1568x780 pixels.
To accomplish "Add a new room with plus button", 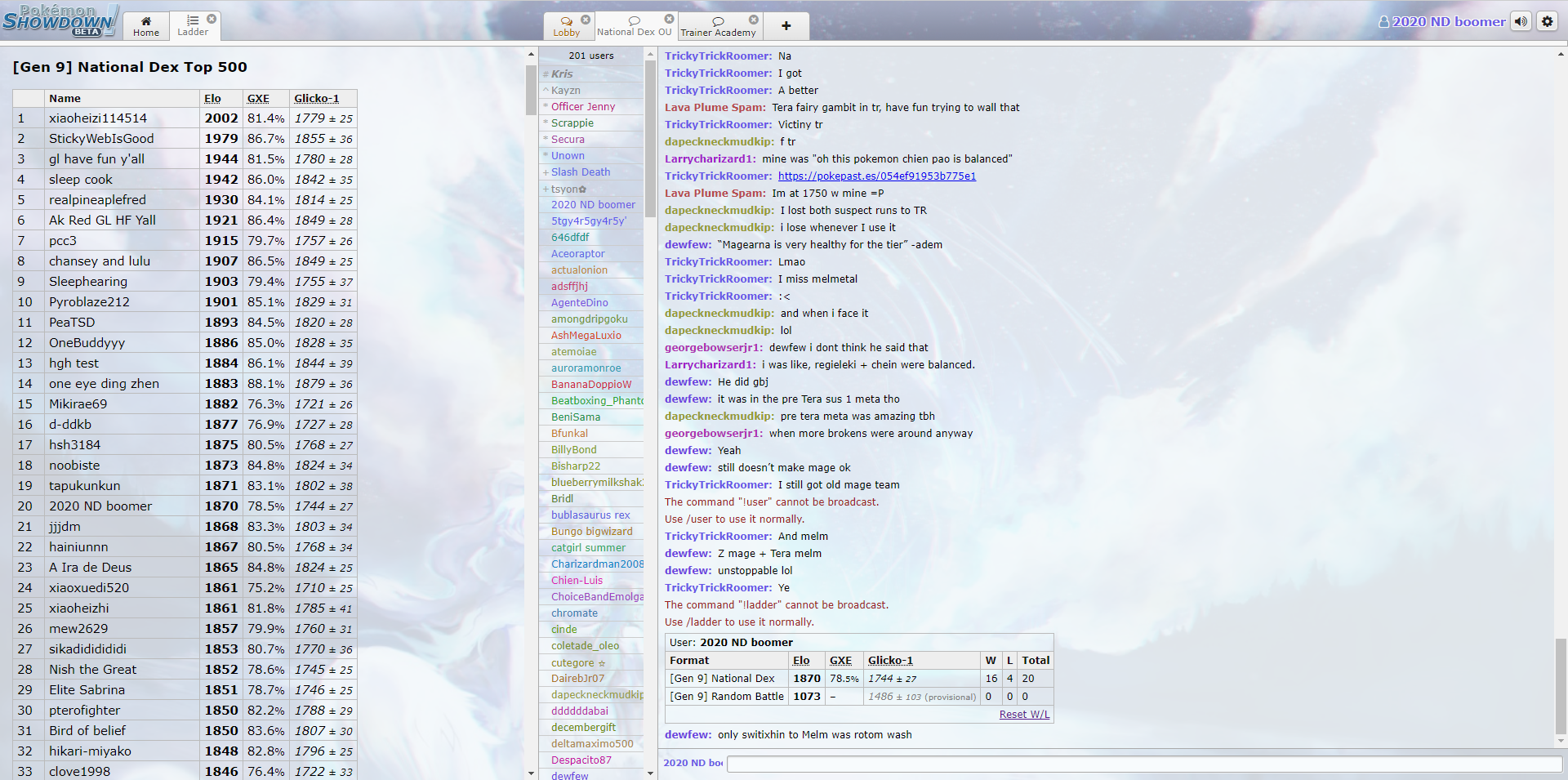I will (786, 26).
